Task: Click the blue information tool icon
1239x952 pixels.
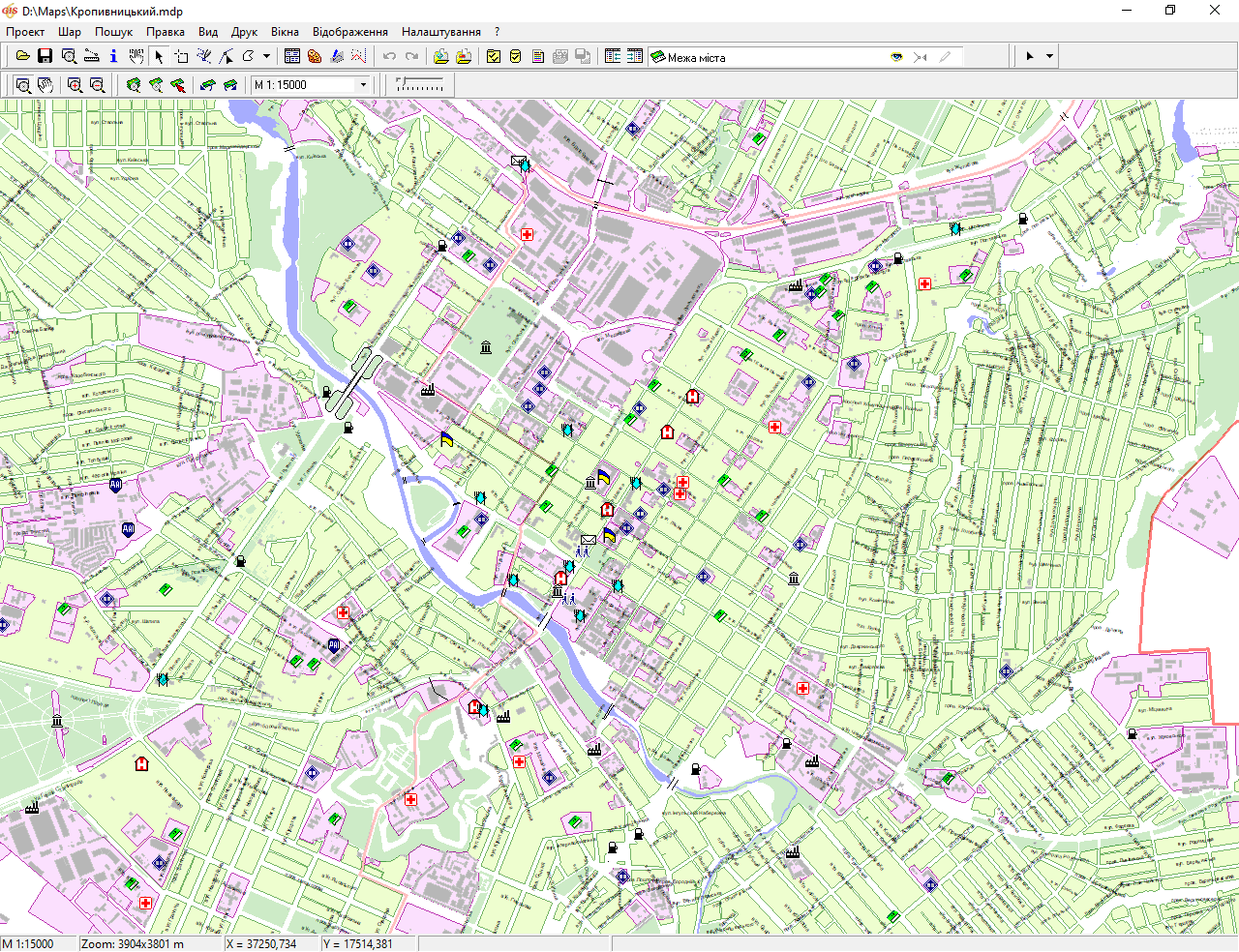Action: point(113,56)
